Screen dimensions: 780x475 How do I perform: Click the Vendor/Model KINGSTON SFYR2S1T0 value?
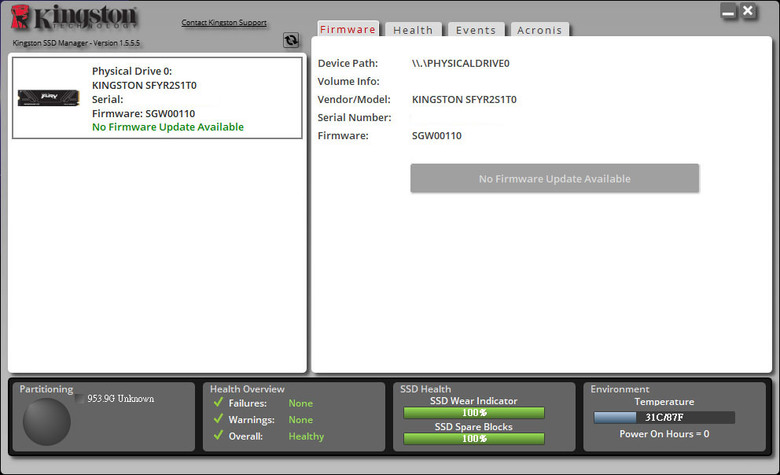464,99
